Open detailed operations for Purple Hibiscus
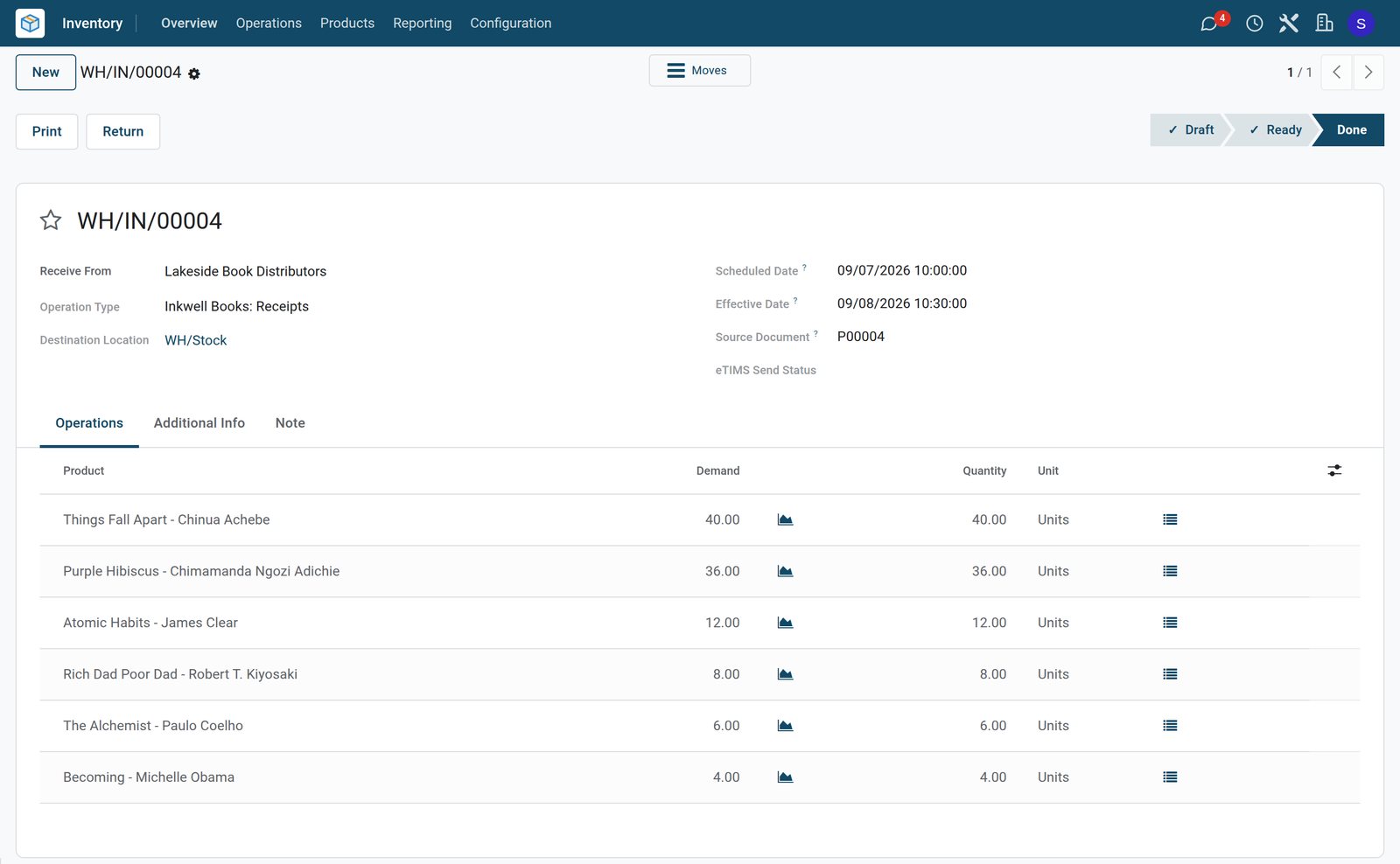 coord(1170,571)
